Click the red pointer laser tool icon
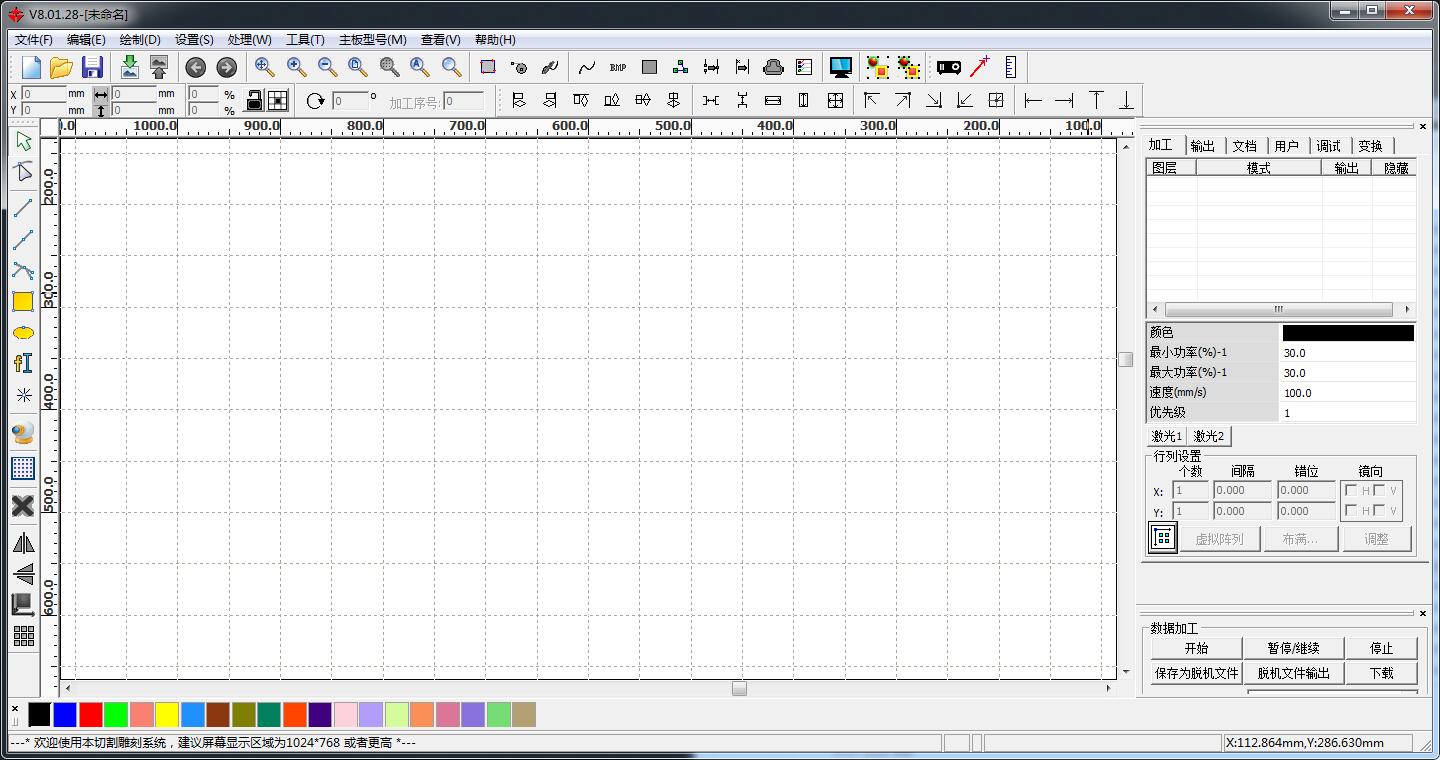The height and width of the screenshot is (760, 1440). [980, 67]
